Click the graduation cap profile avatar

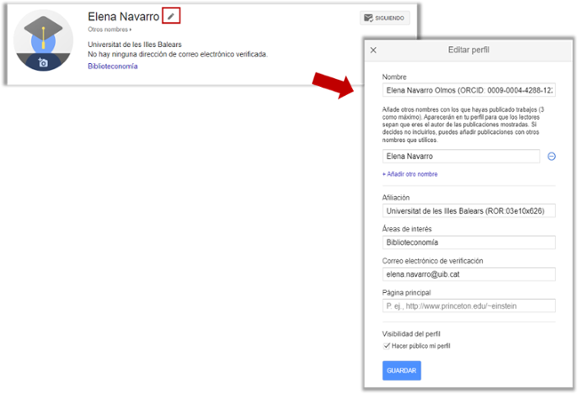(x=43, y=40)
